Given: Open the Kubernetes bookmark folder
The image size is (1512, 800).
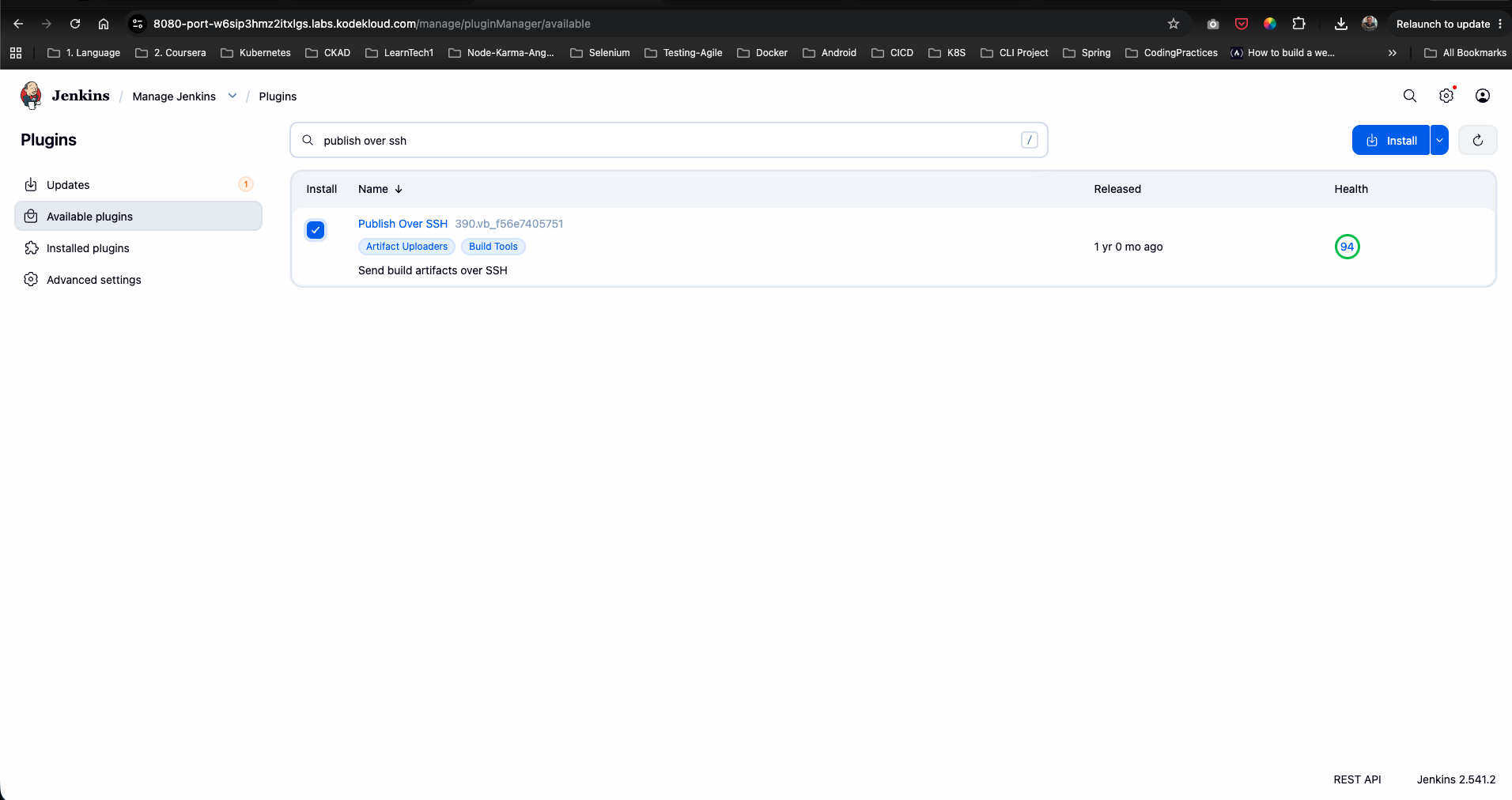Looking at the screenshot, I should coord(256,53).
